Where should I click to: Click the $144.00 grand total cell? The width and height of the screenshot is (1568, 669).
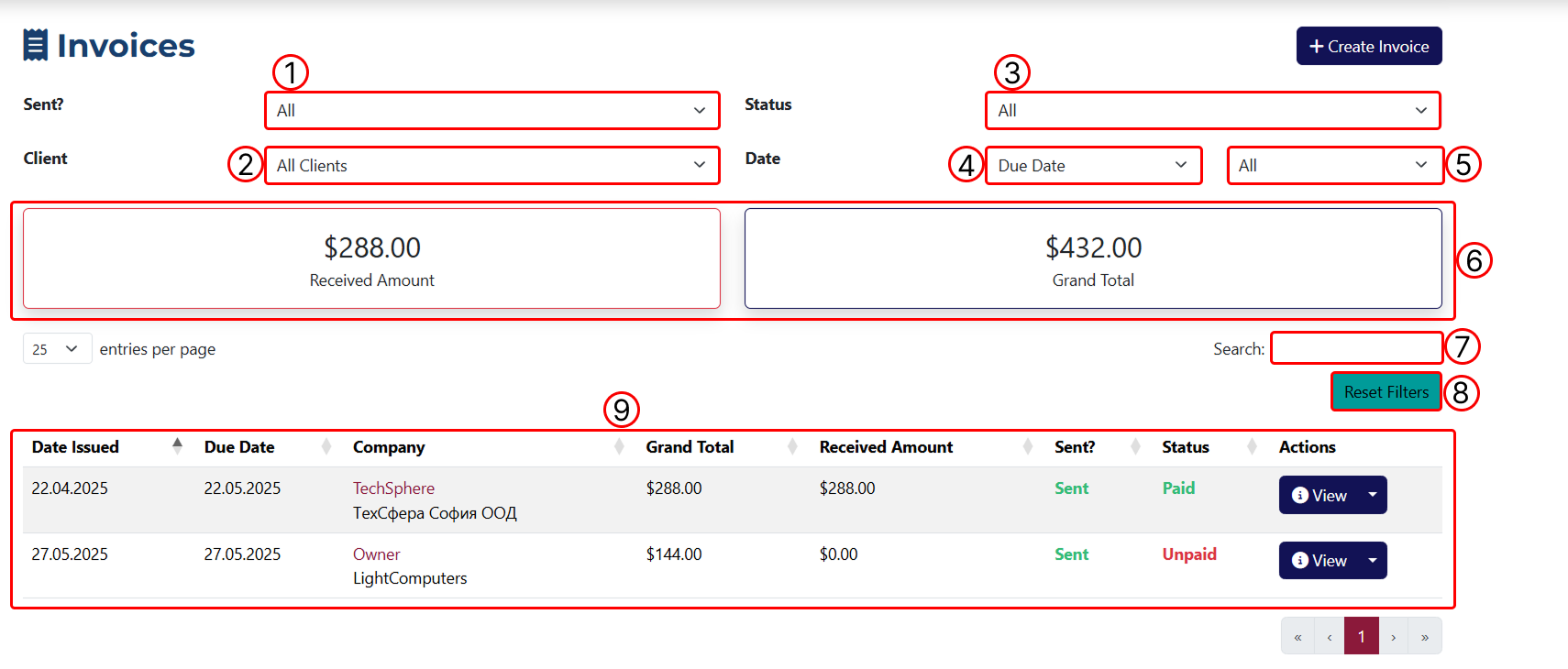pyautogui.click(x=674, y=554)
